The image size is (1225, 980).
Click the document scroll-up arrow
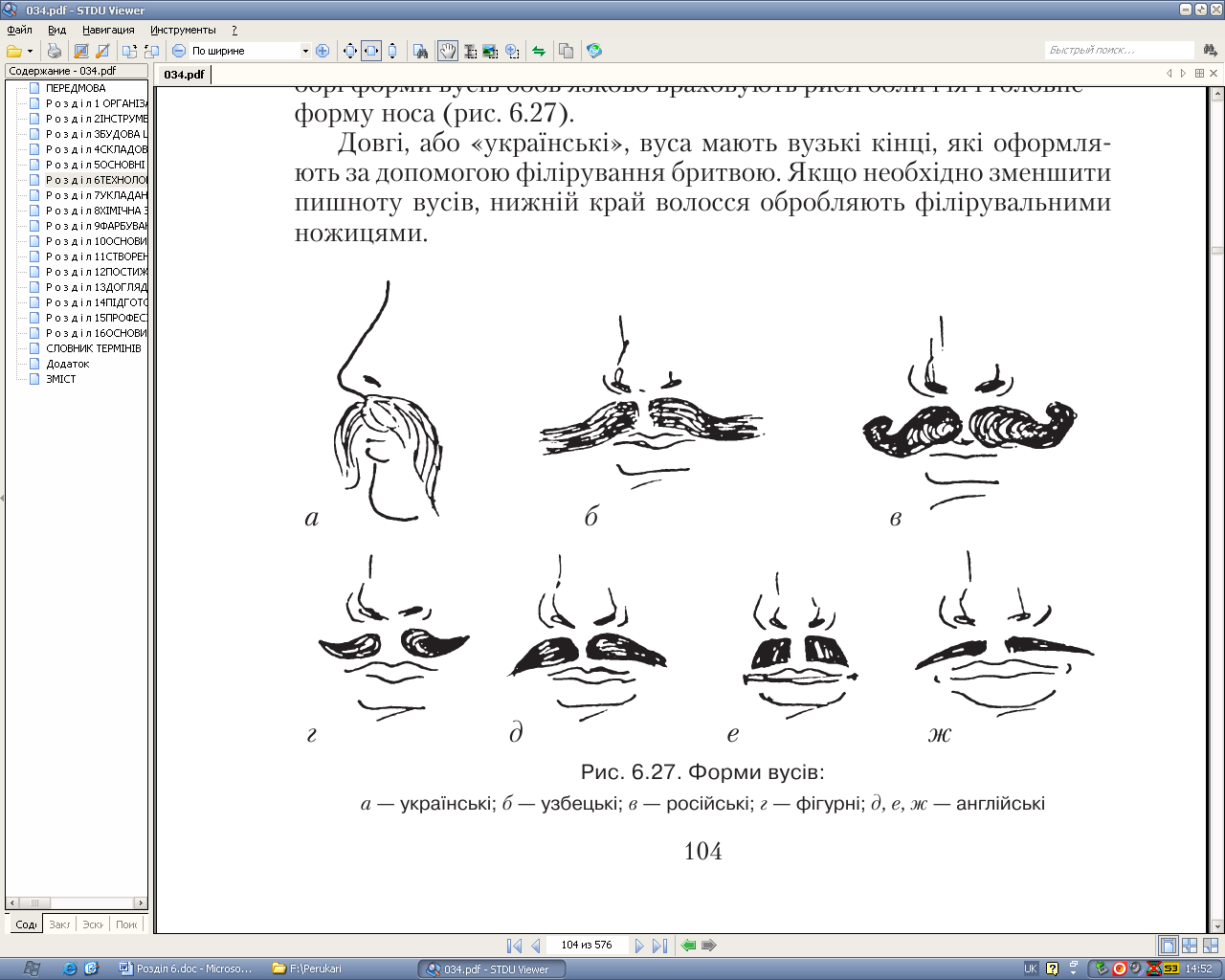tap(1216, 95)
